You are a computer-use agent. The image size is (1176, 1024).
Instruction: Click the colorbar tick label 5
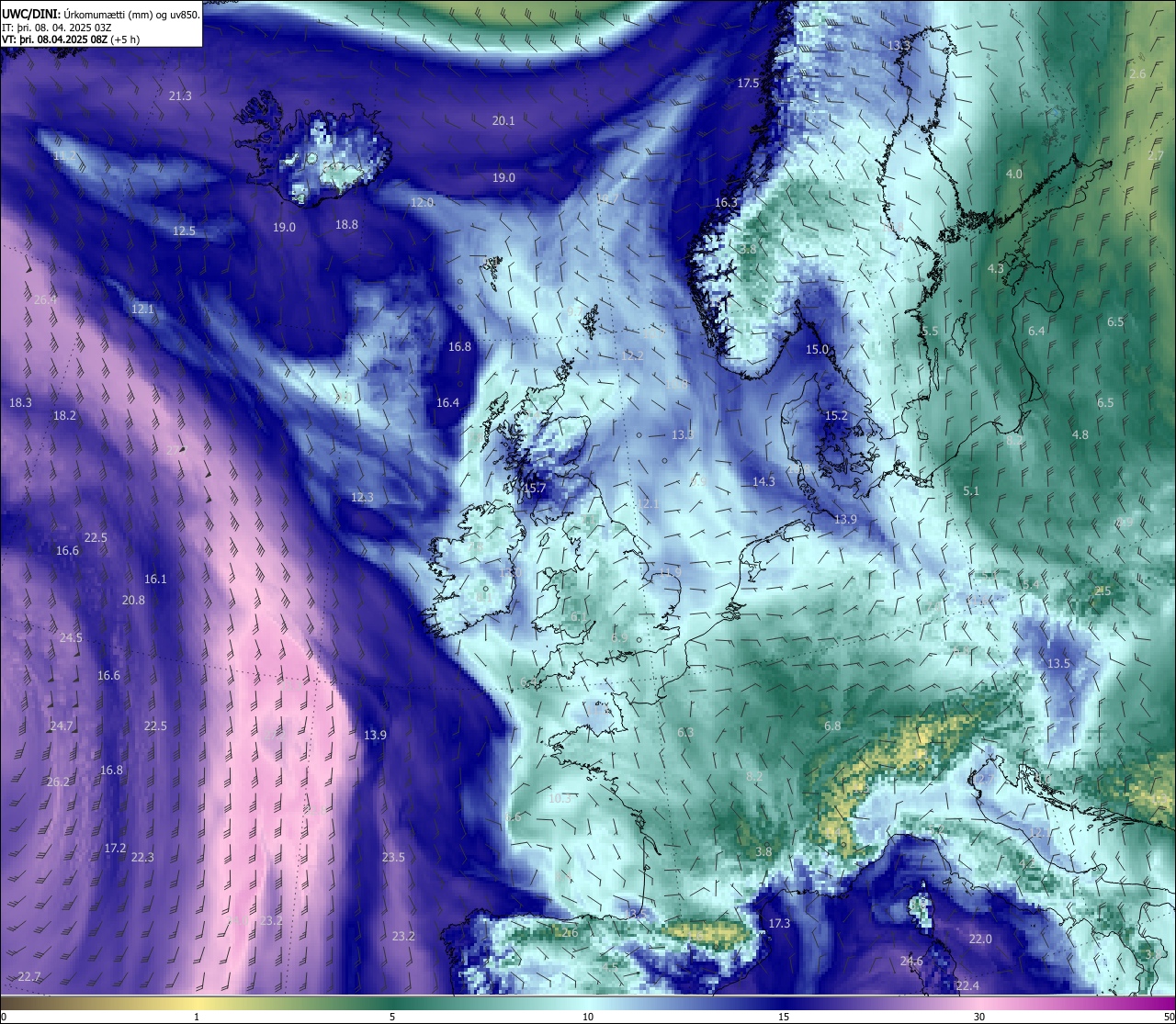392,1016
